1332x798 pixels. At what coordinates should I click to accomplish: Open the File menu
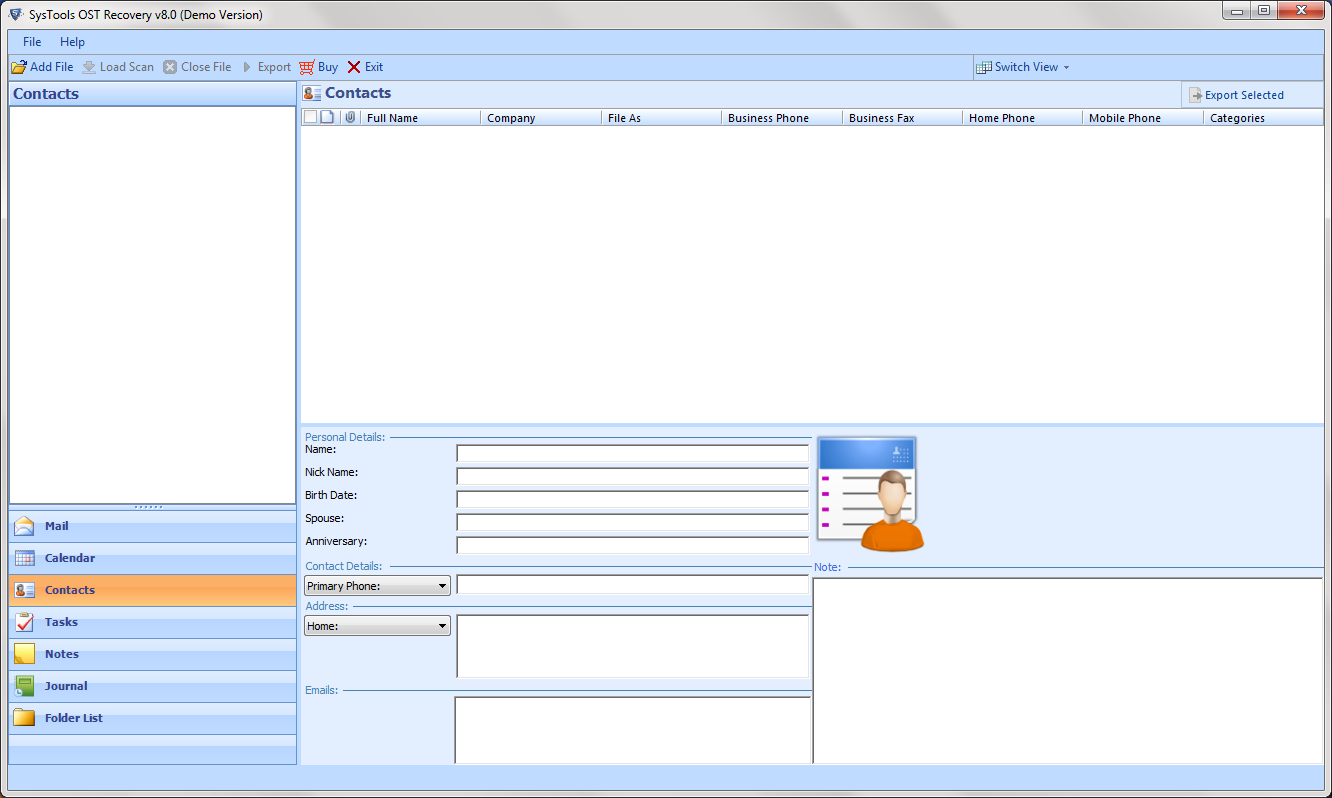[x=32, y=42]
